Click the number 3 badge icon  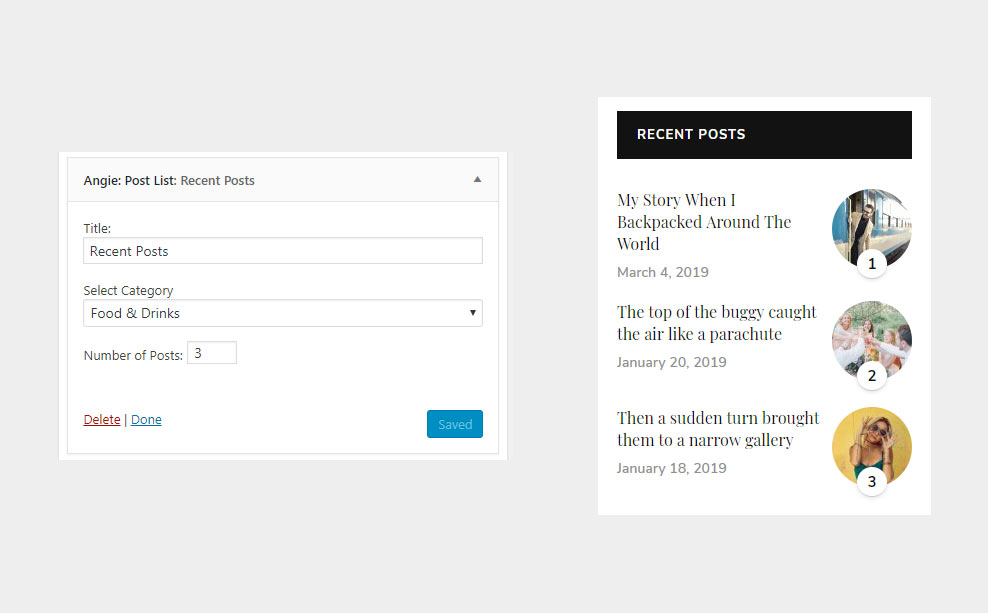(872, 482)
